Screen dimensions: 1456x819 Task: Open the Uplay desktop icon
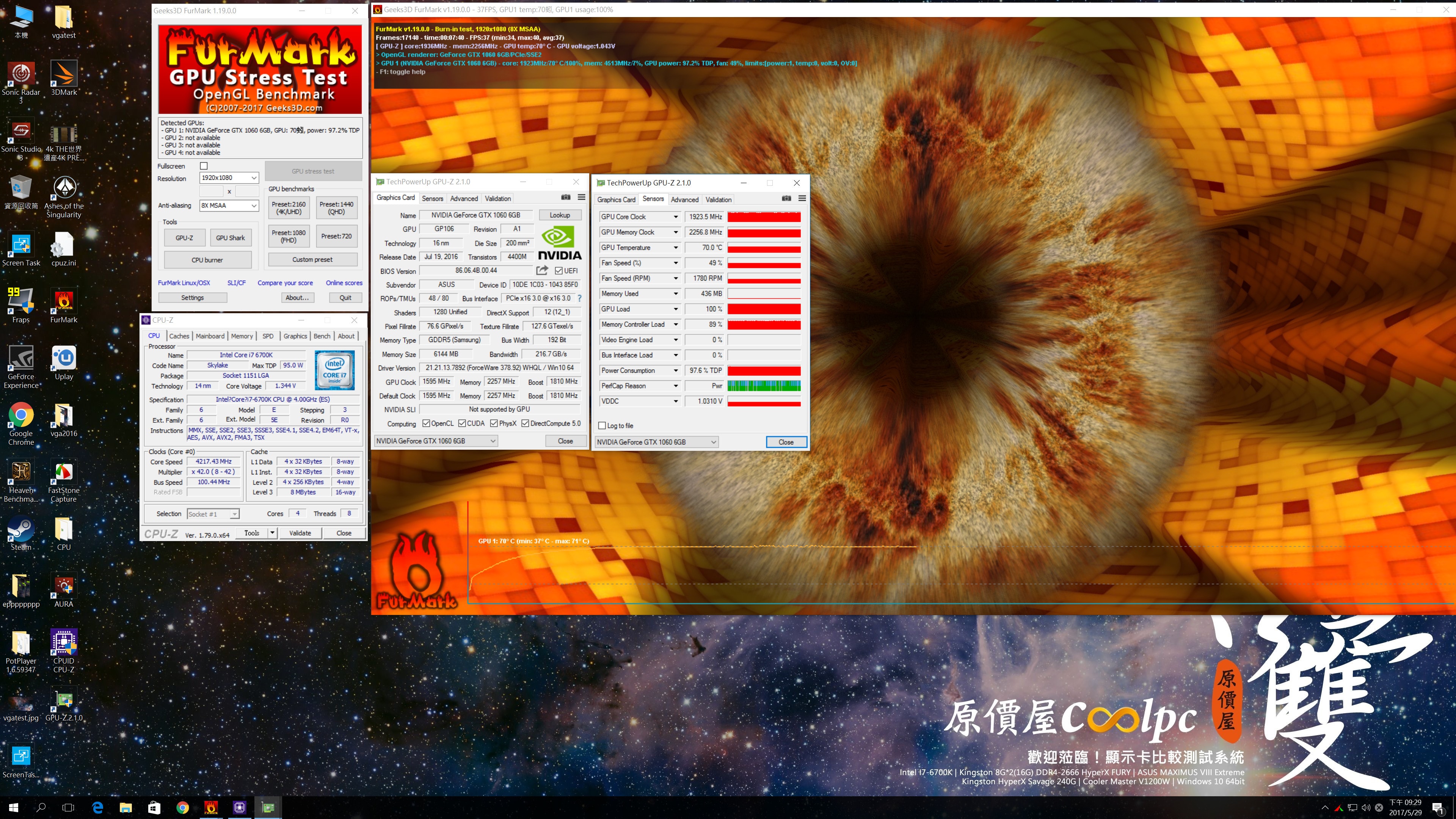click(64, 363)
